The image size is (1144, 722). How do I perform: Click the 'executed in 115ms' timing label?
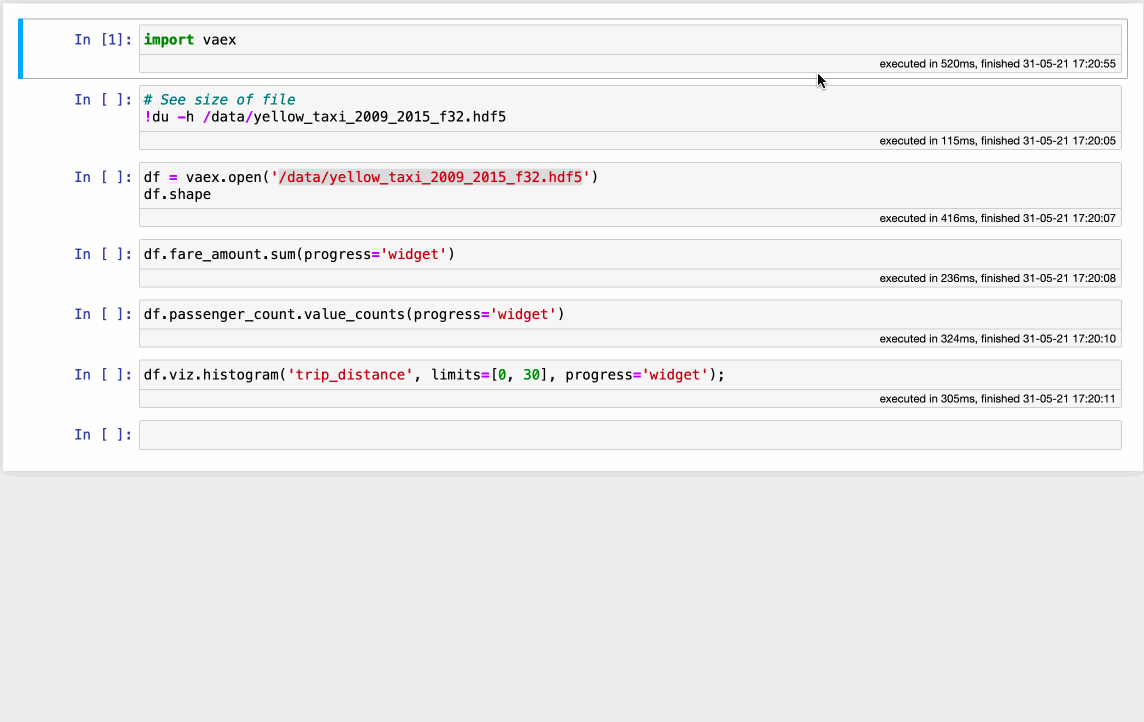(x=997, y=141)
